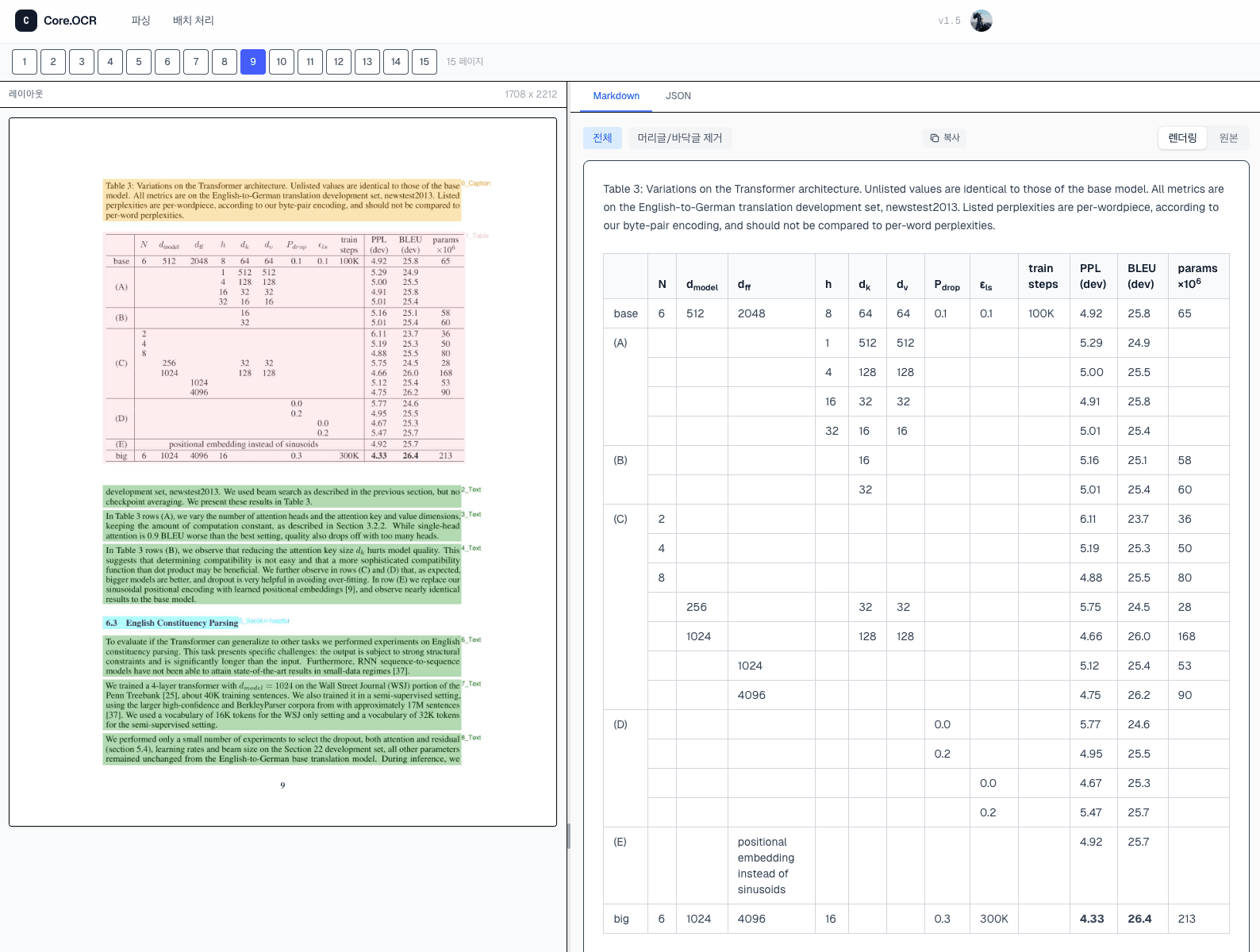Select the 전체 filter option
Image resolution: width=1260 pixels, height=952 pixels.
pos(602,138)
